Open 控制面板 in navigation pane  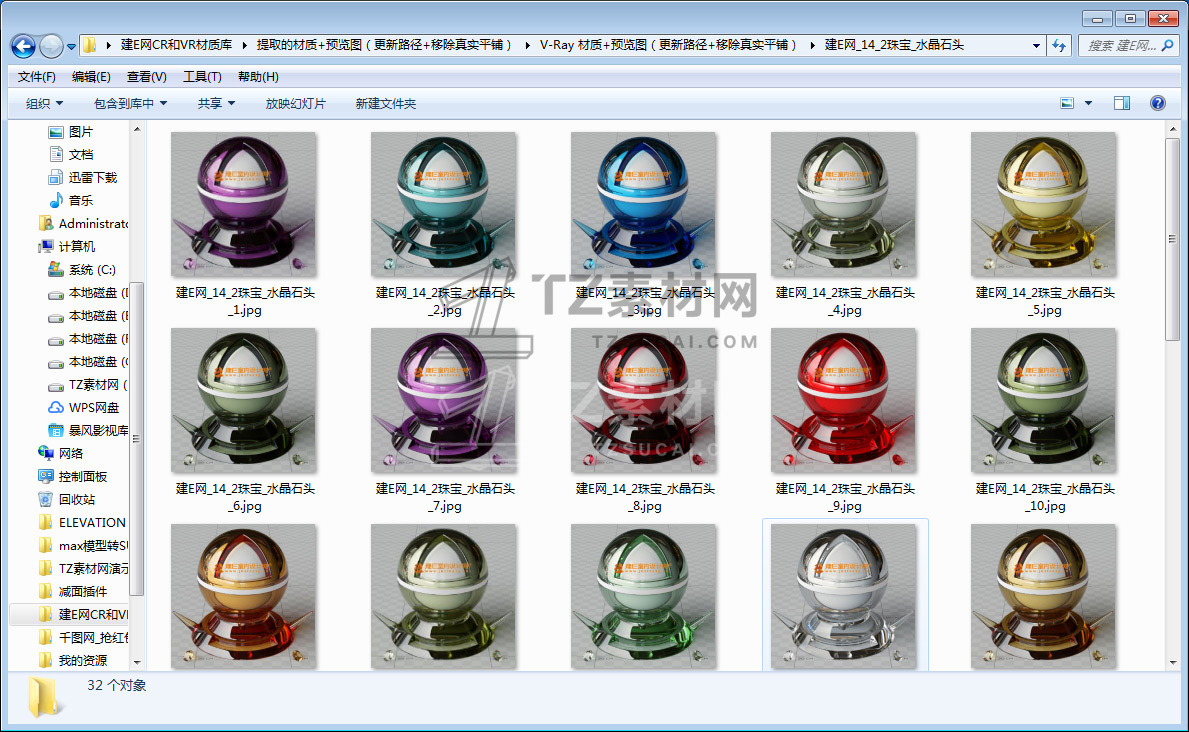click(x=82, y=476)
